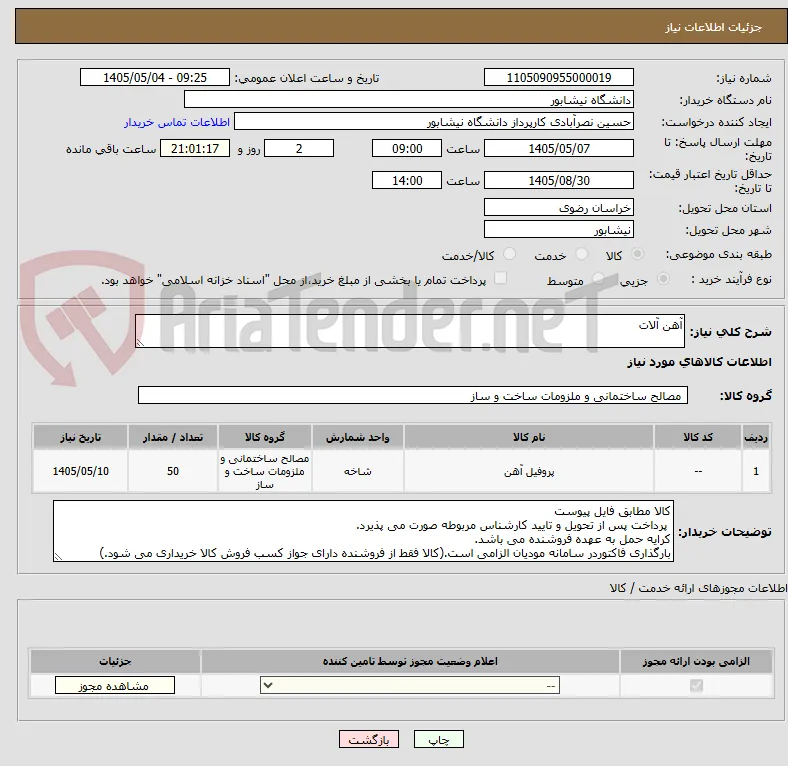Screen dimensions: 788x766
Task: Click the چاپ print button
Action: [x=439, y=739]
